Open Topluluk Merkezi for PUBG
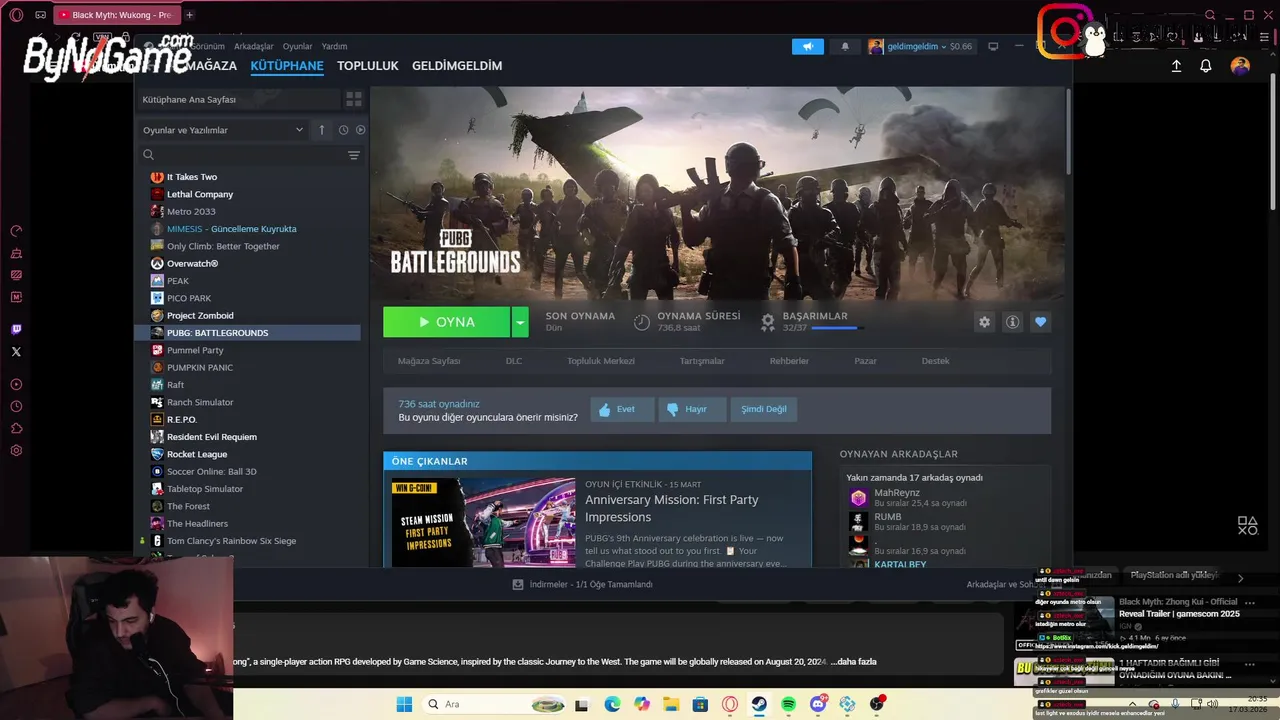The height and width of the screenshot is (720, 1280). point(601,361)
